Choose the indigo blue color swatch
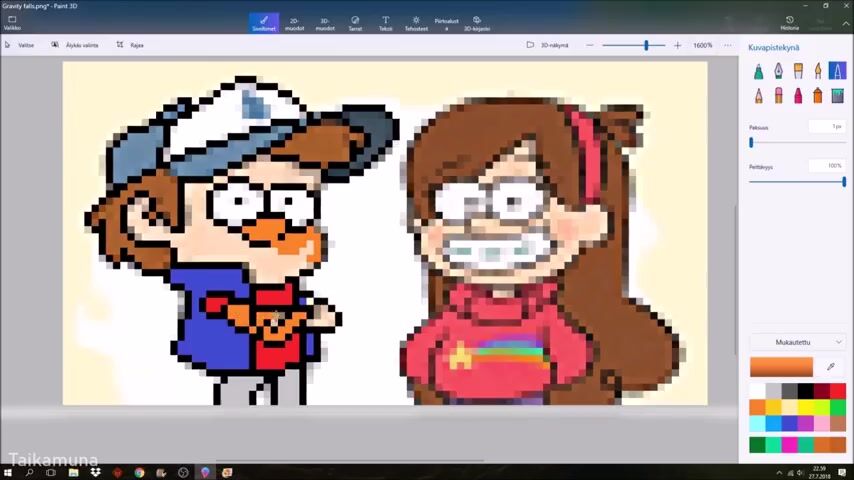 790,423
